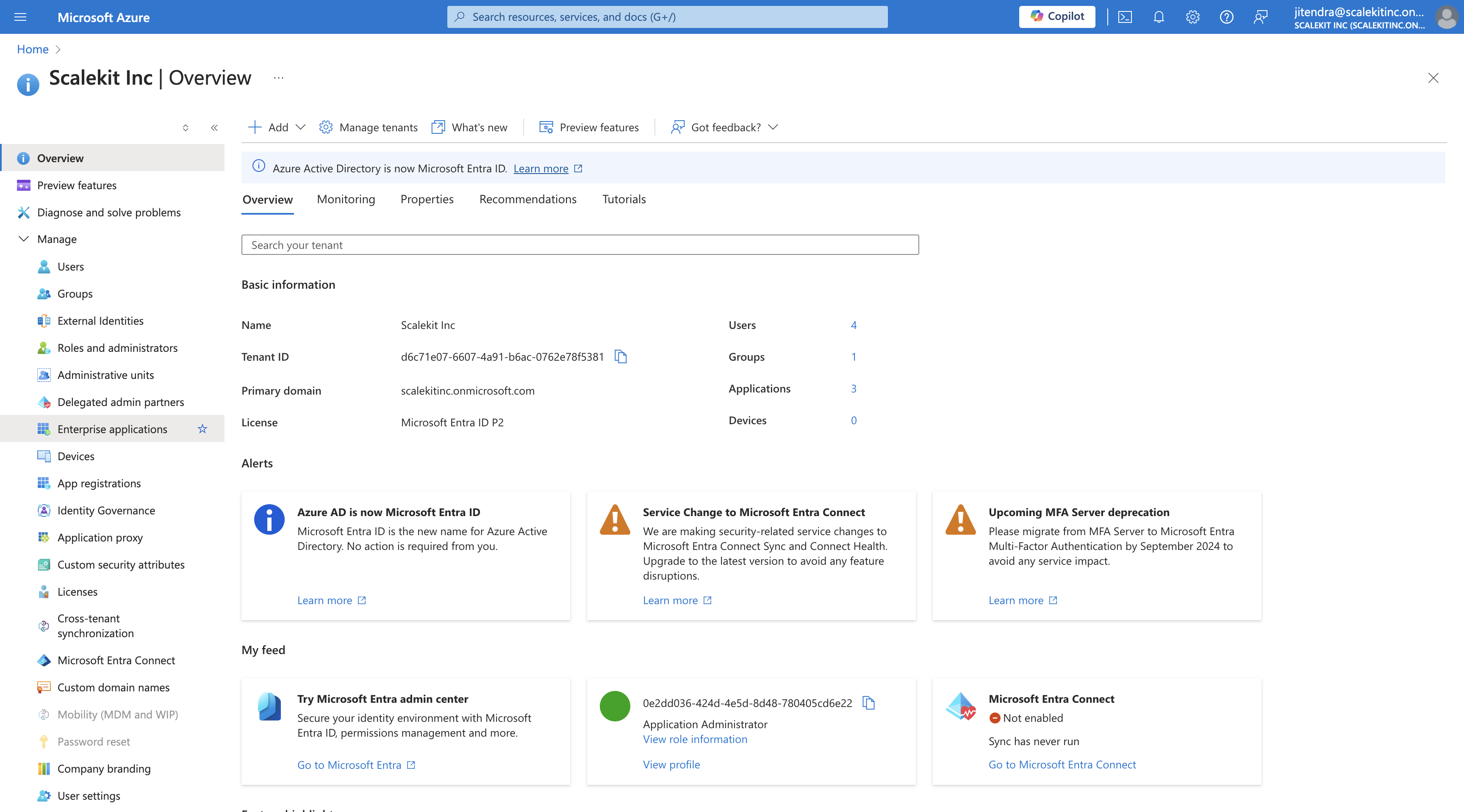Open Administrative units
The height and width of the screenshot is (812, 1464).
pos(106,376)
